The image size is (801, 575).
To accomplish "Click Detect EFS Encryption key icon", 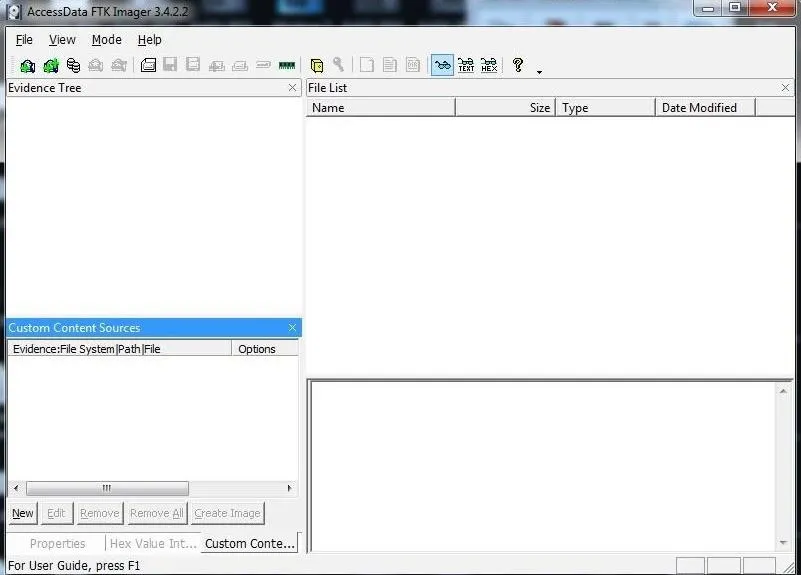I will (338, 65).
